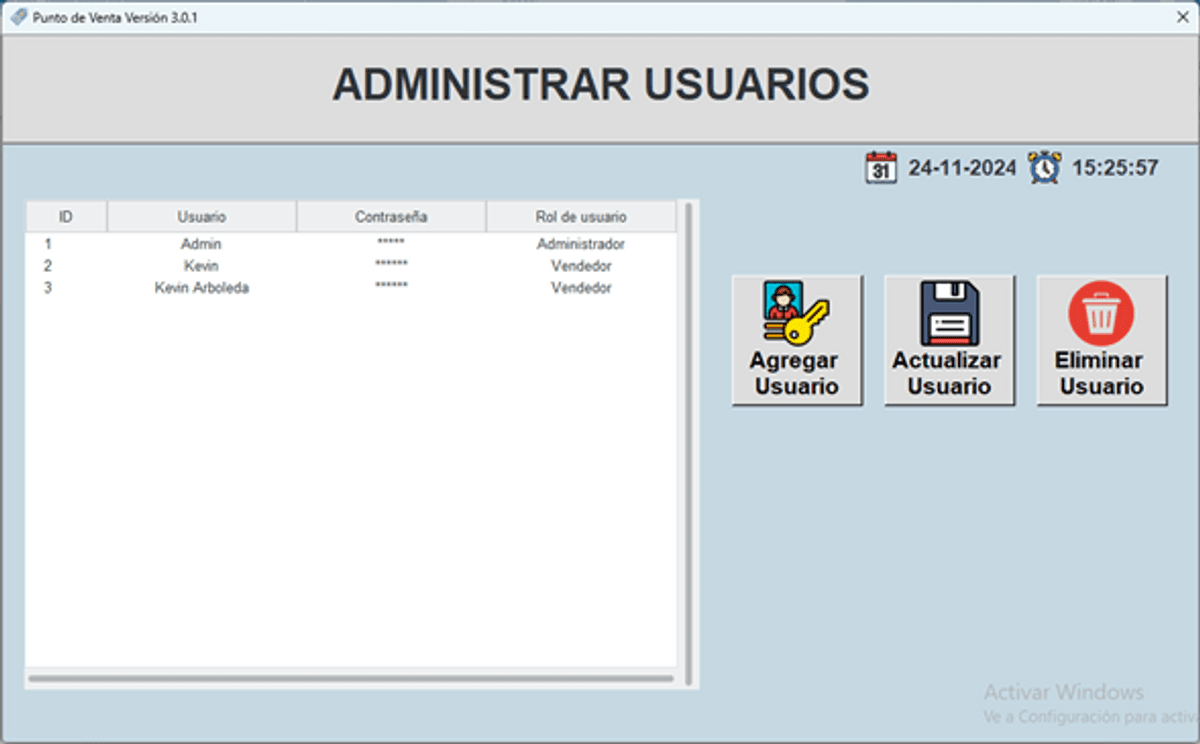
Task: Click the Rol de usuario column header
Action: (x=581, y=217)
